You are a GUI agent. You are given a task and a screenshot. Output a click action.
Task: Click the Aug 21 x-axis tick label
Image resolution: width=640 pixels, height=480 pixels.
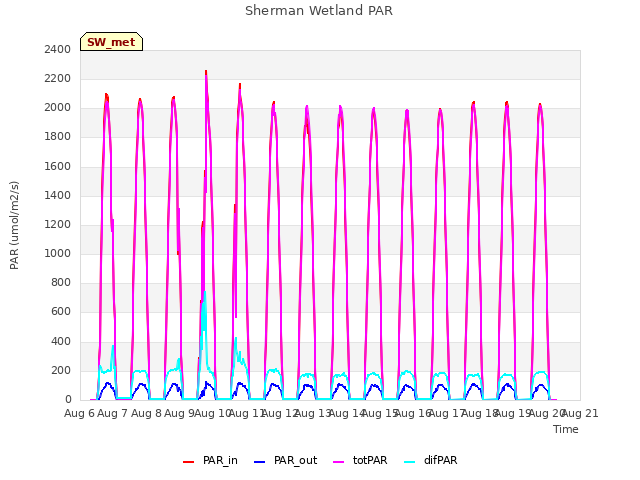click(x=580, y=413)
